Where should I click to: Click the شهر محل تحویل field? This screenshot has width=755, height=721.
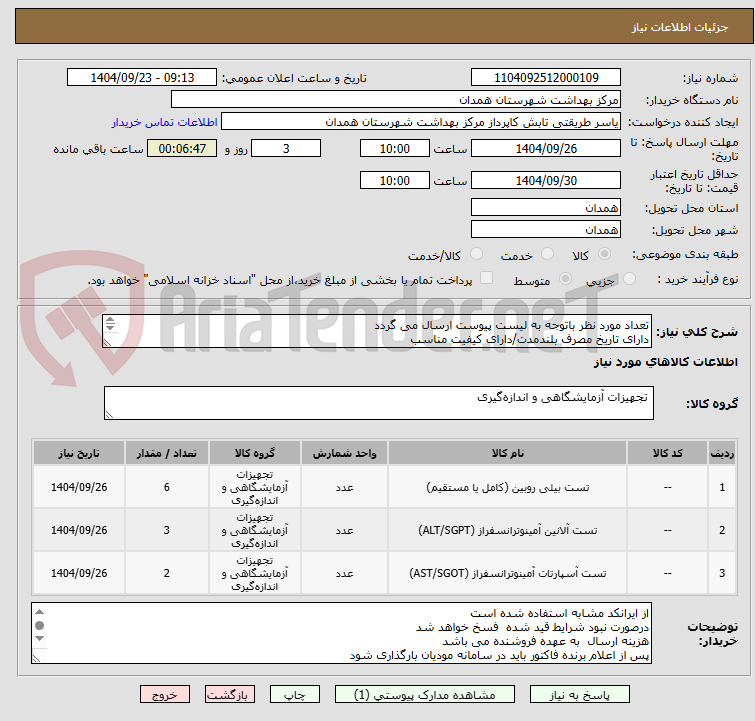(546, 229)
